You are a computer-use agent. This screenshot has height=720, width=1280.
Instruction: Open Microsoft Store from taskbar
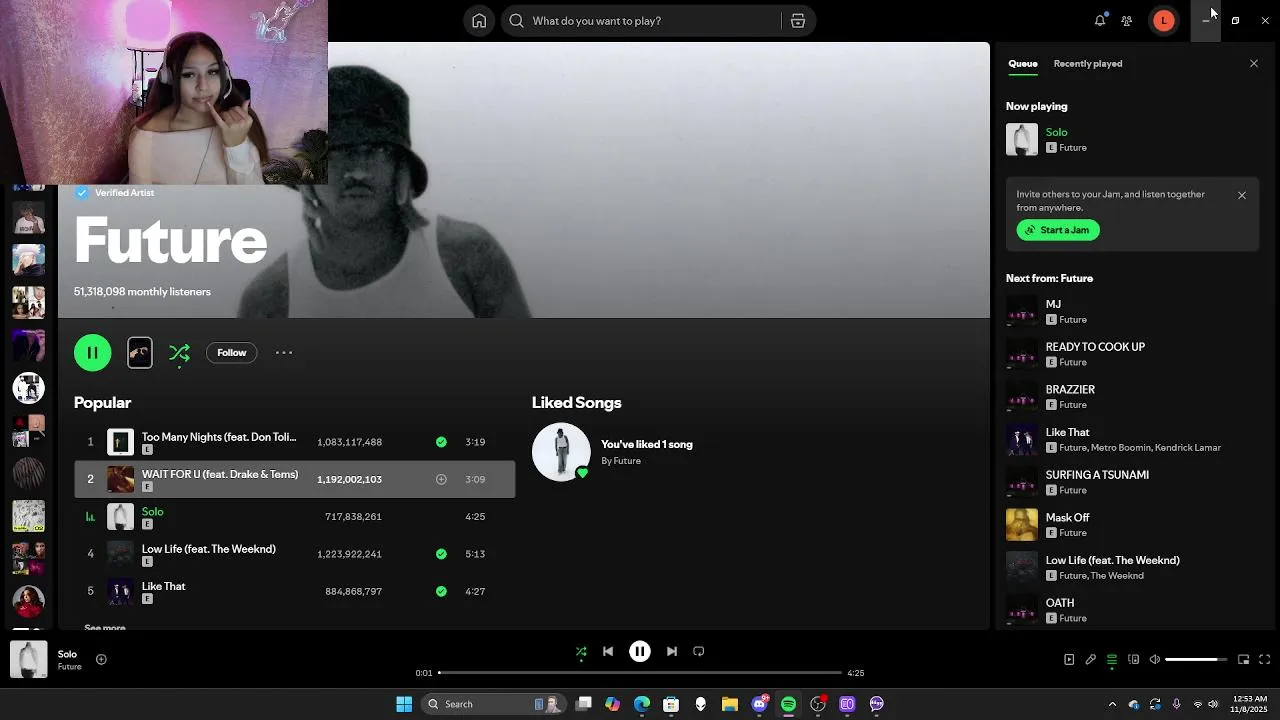(671, 704)
